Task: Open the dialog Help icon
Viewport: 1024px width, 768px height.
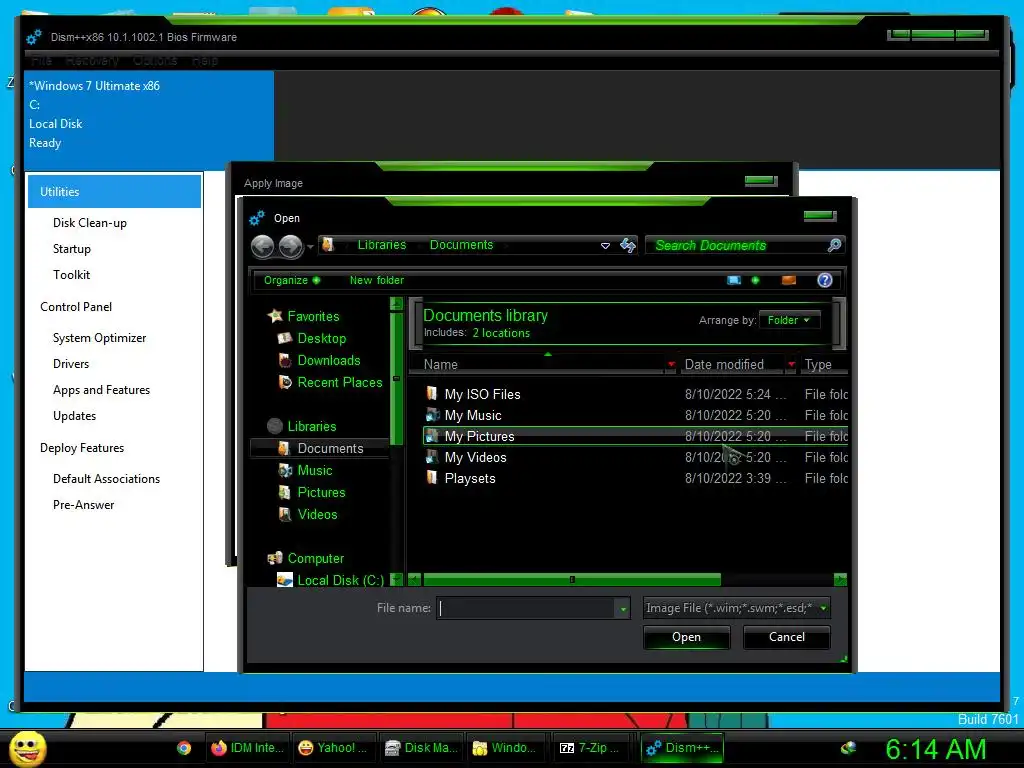Action: tap(825, 280)
